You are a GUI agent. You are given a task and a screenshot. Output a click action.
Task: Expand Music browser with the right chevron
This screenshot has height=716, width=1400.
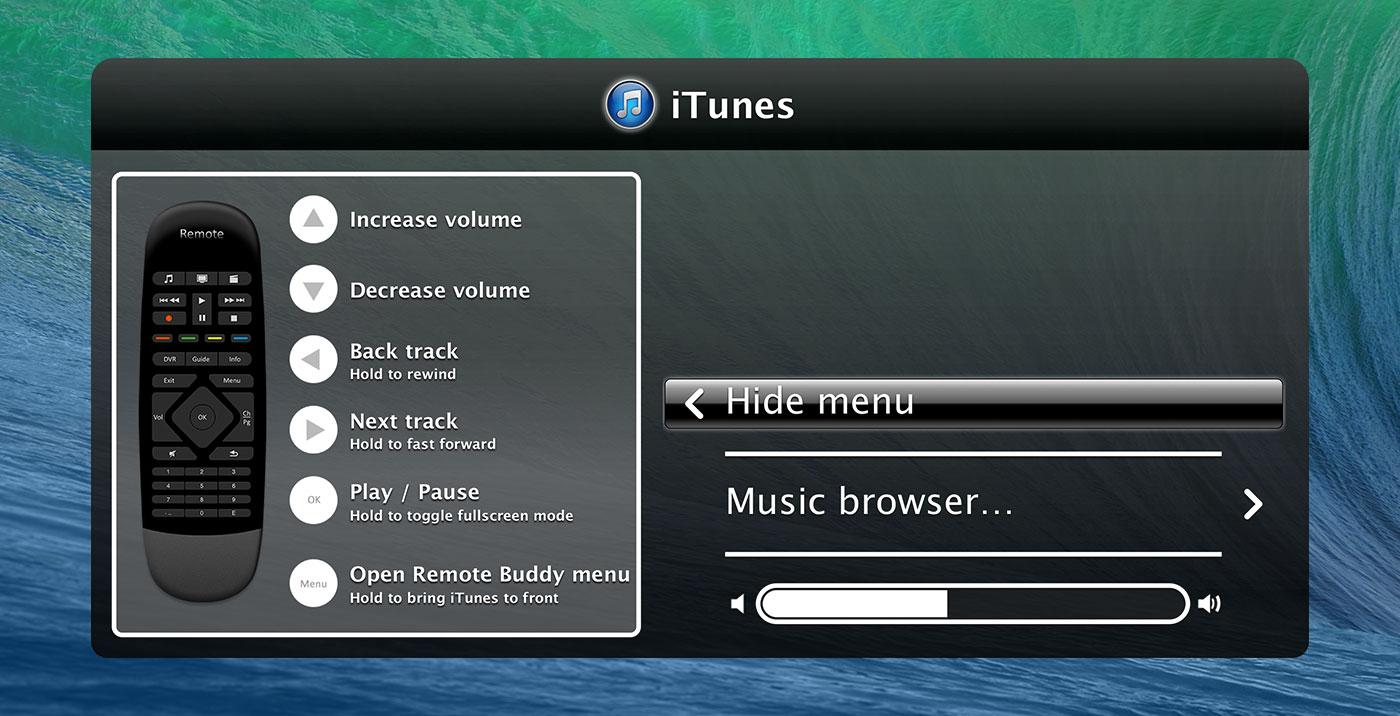coord(1252,504)
